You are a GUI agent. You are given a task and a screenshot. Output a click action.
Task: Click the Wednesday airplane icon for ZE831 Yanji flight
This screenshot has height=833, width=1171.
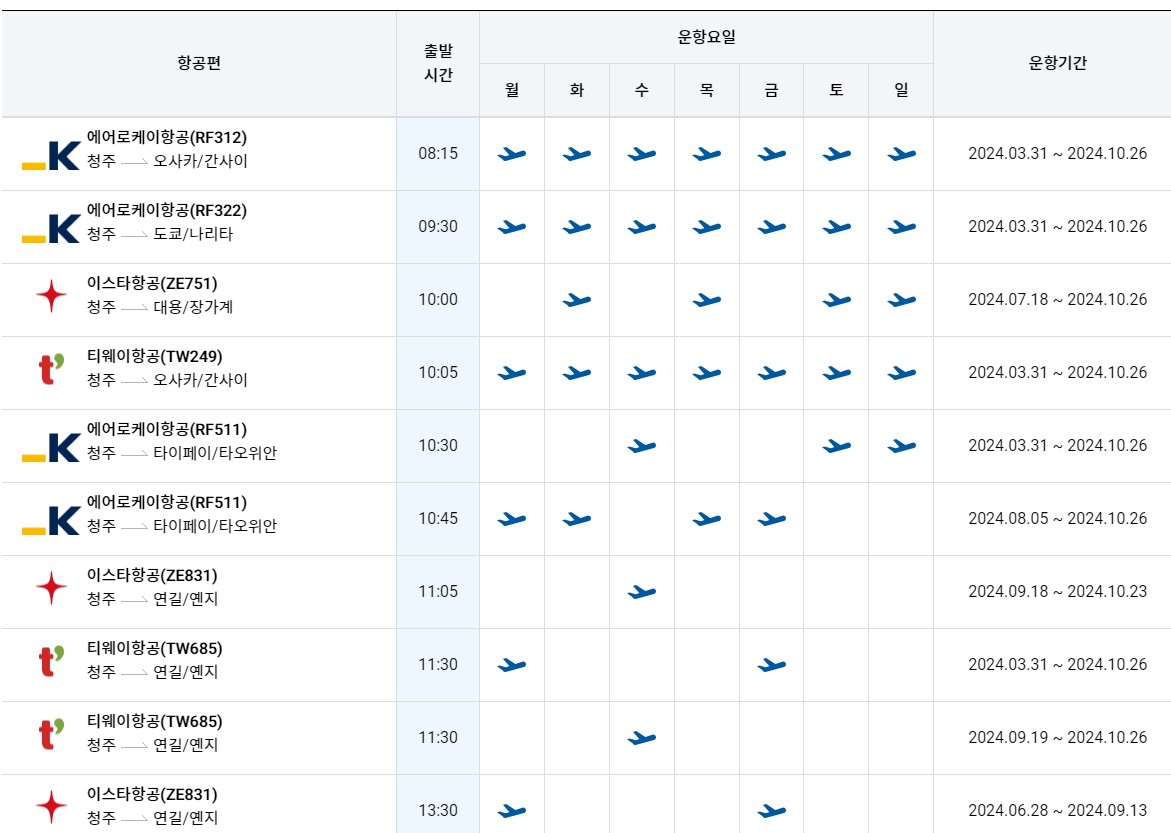(641, 591)
